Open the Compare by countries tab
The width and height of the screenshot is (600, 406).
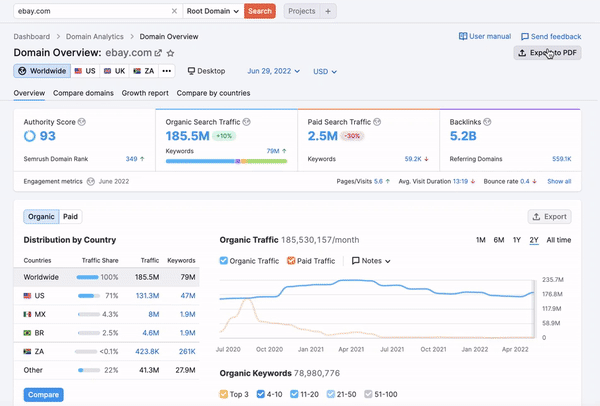[x=214, y=93]
